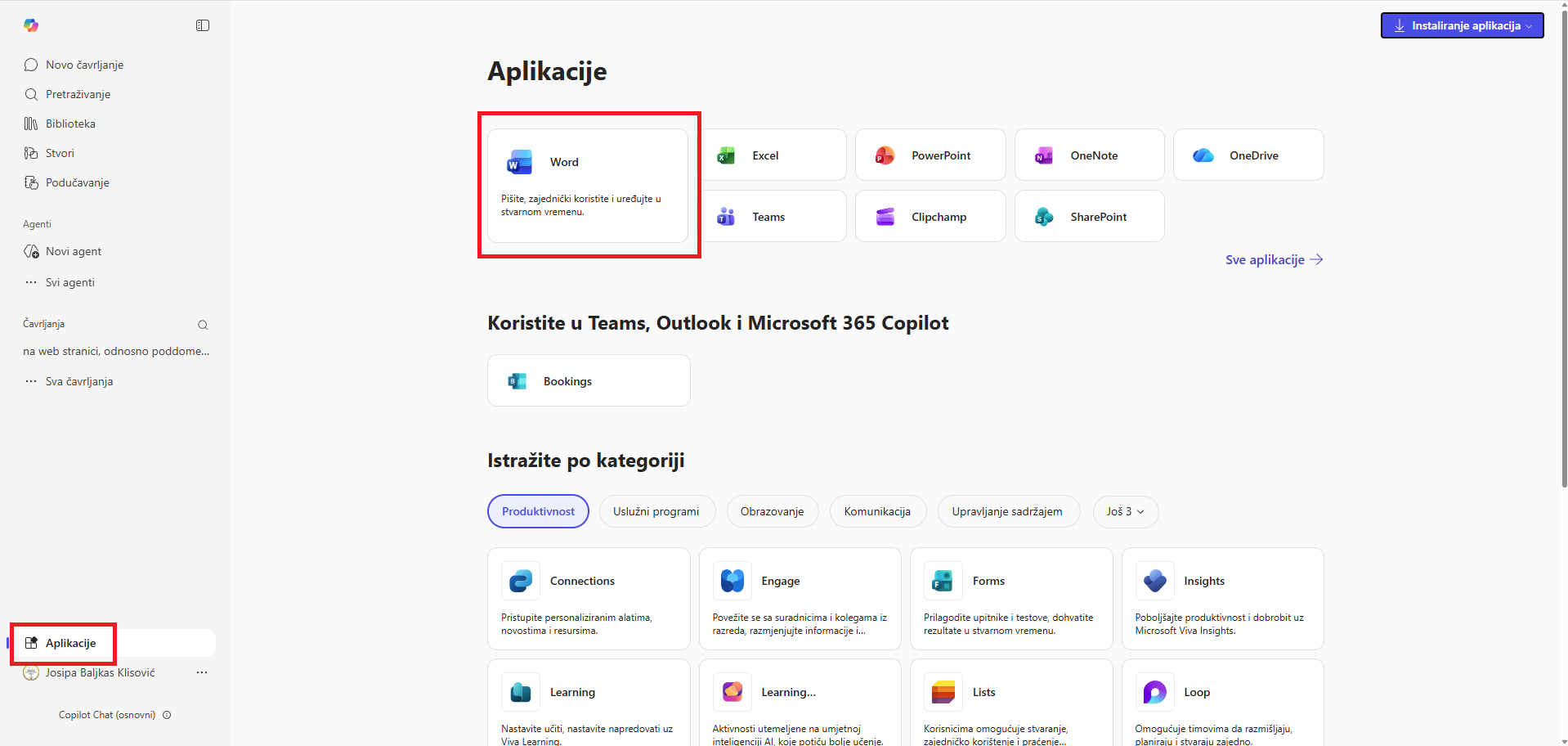Launch the PowerPoint app

point(930,155)
